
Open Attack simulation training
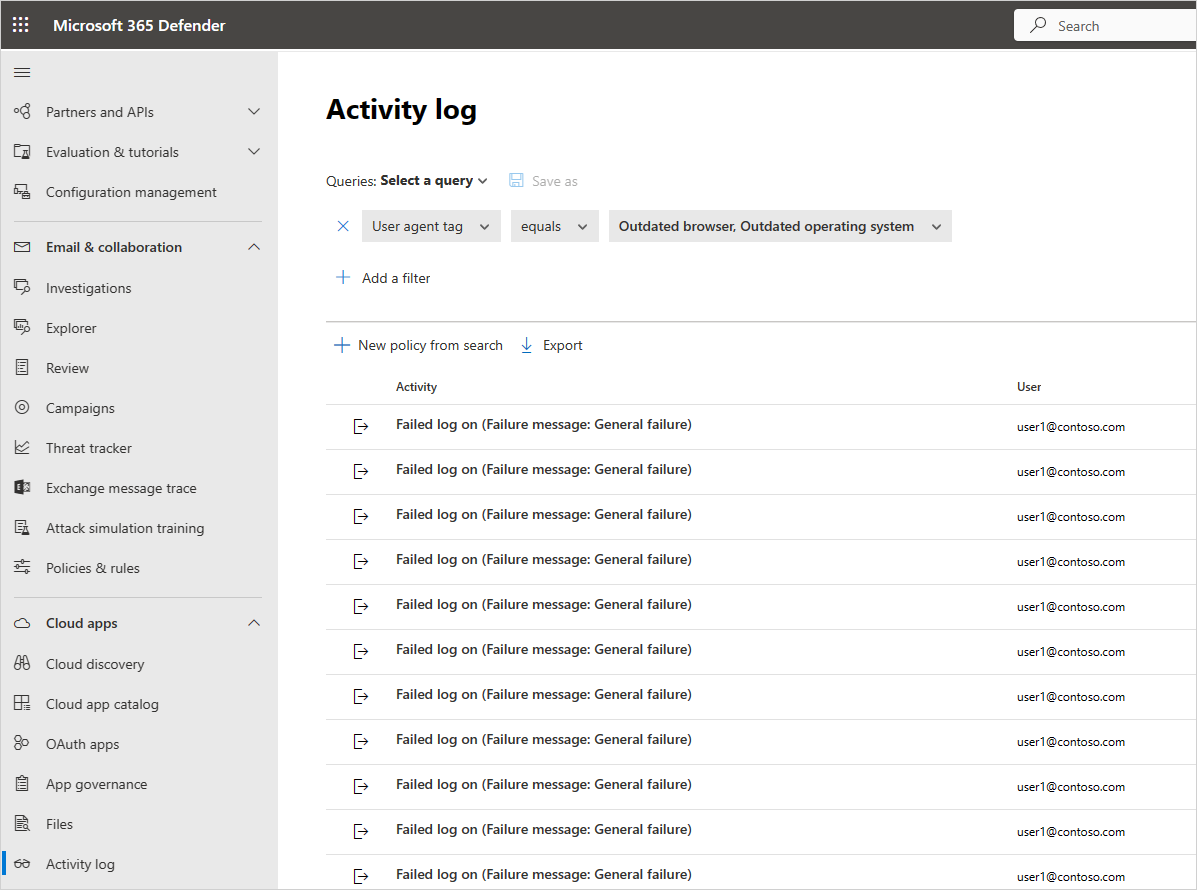(x=125, y=527)
